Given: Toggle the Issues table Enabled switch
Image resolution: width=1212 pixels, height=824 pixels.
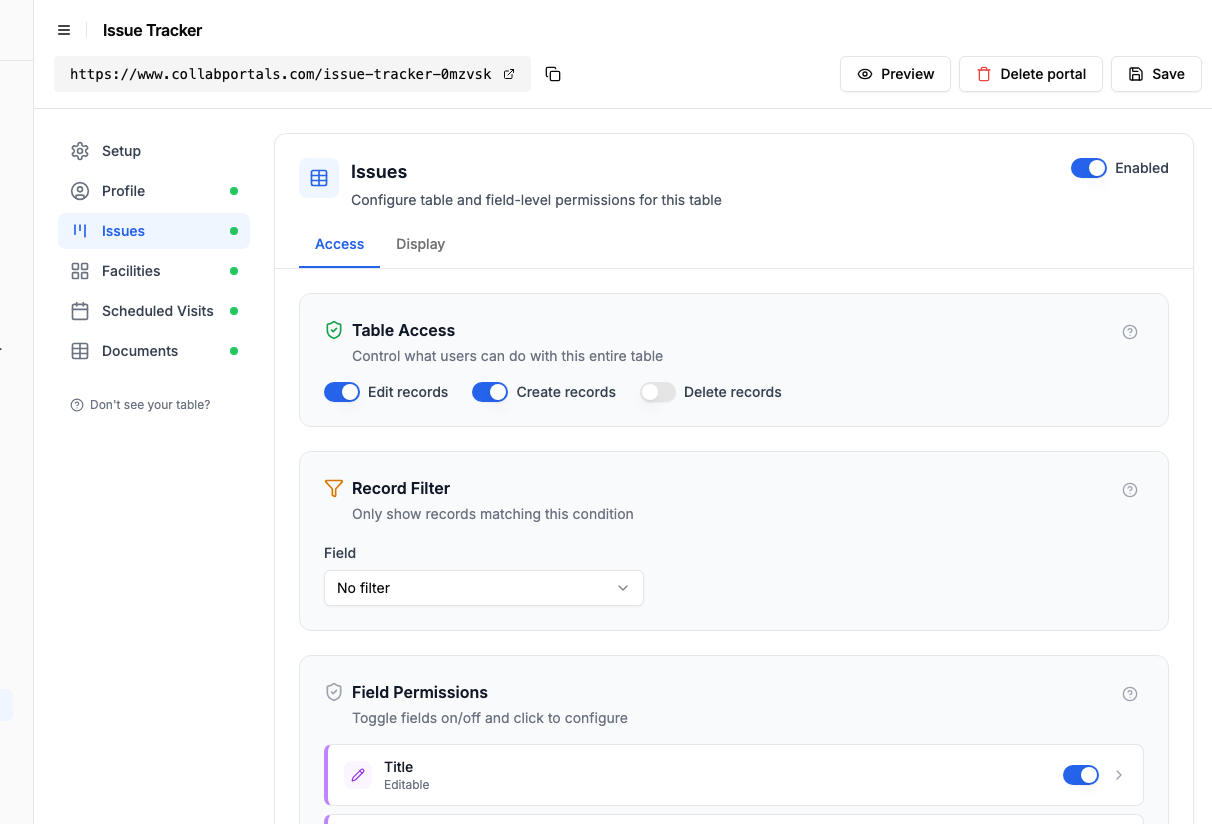Looking at the screenshot, I should coord(1089,168).
